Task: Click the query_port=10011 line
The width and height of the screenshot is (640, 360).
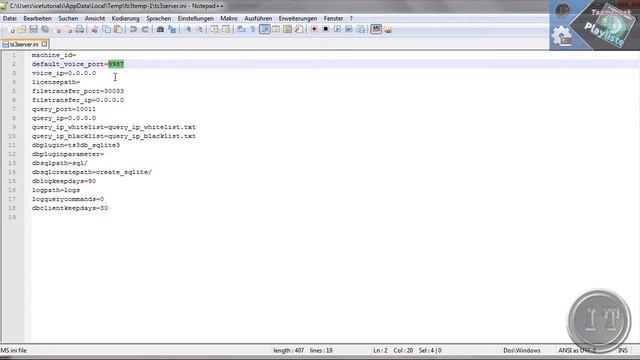Action: coord(64,109)
